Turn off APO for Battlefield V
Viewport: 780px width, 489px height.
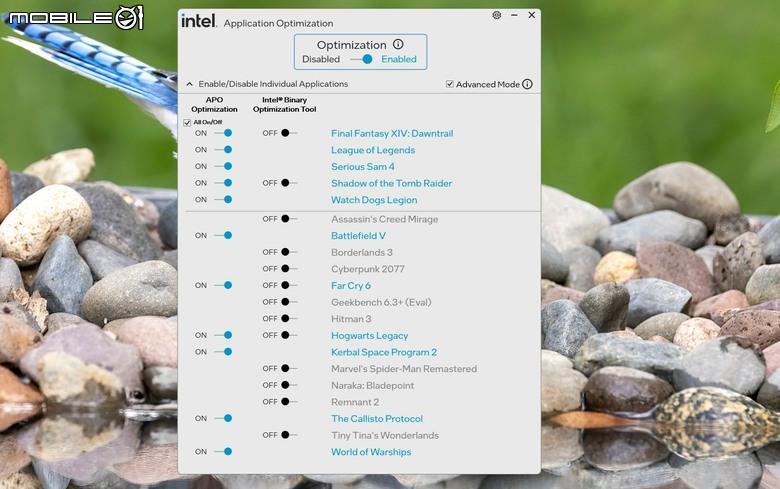(x=223, y=235)
